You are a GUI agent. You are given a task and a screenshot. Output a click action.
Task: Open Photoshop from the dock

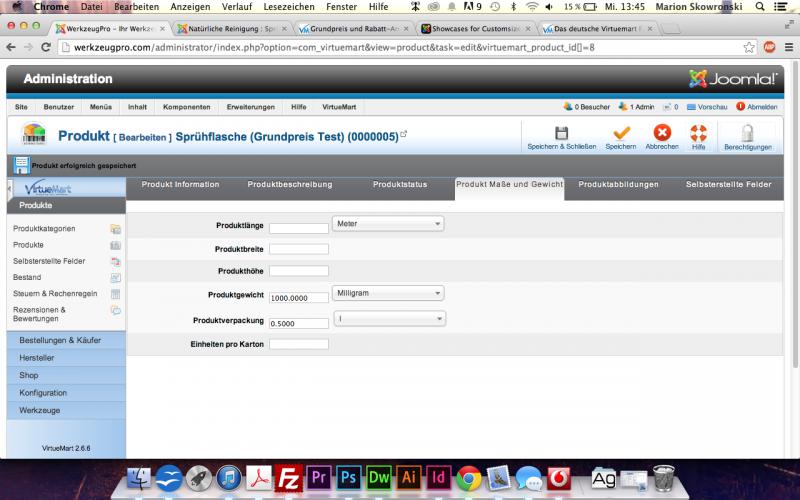click(x=350, y=479)
